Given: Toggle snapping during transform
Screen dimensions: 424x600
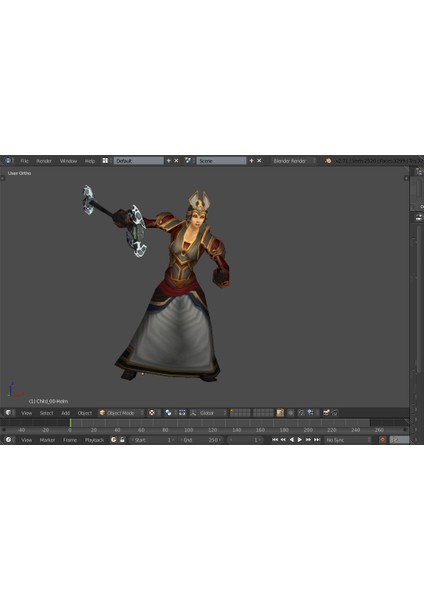Looking at the screenshot, I should coord(301,412).
